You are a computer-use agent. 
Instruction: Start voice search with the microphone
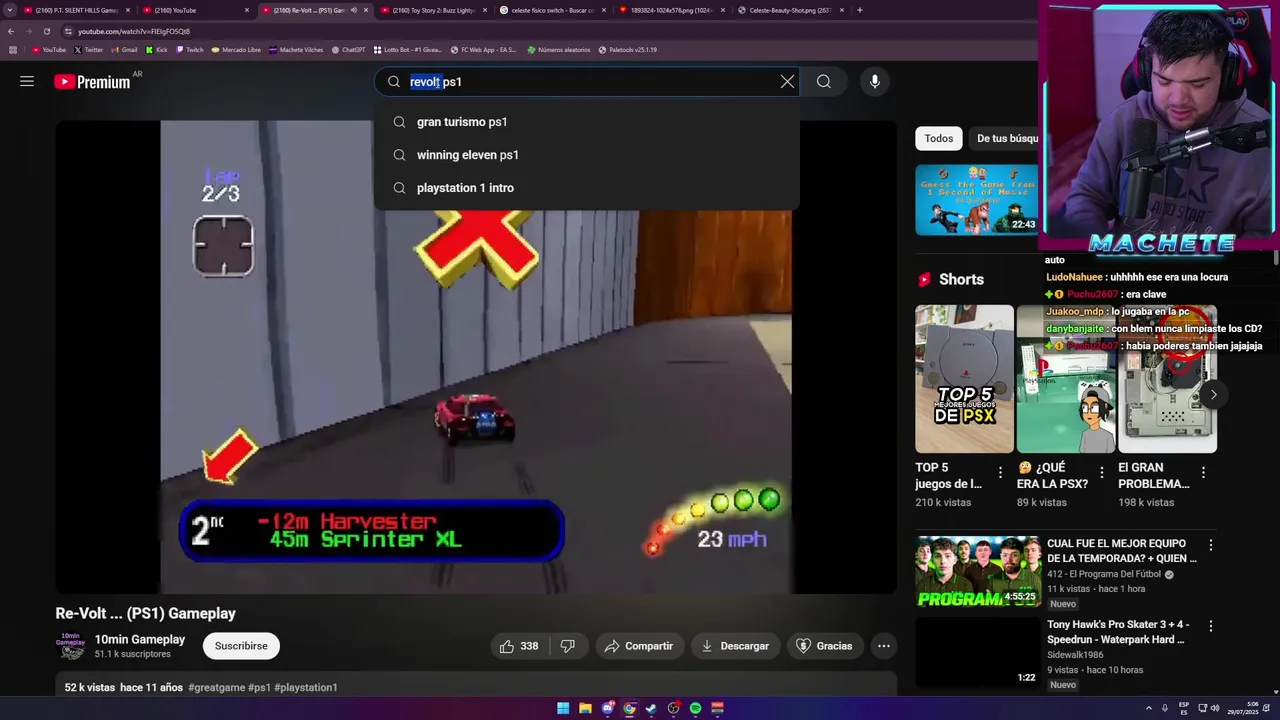[875, 82]
